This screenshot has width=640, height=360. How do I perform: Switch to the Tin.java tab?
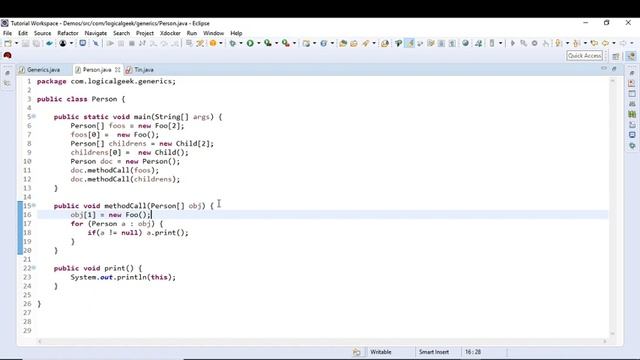[144, 70]
